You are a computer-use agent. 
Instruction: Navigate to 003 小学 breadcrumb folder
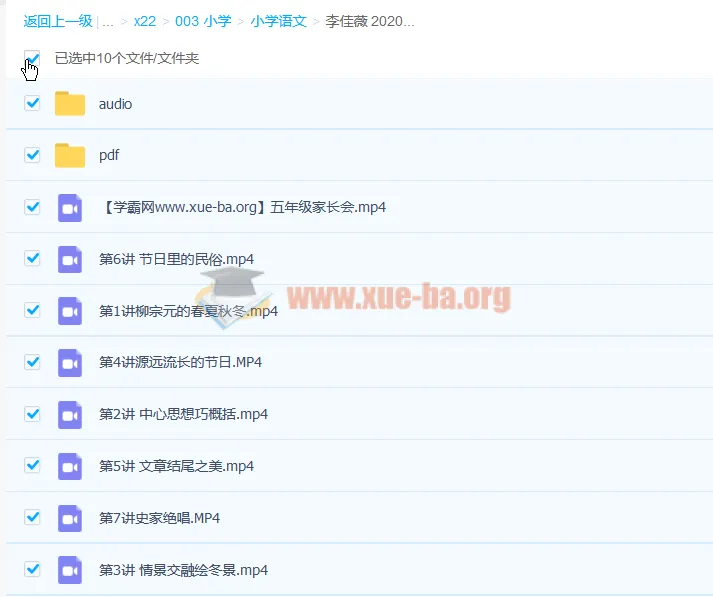coord(204,21)
